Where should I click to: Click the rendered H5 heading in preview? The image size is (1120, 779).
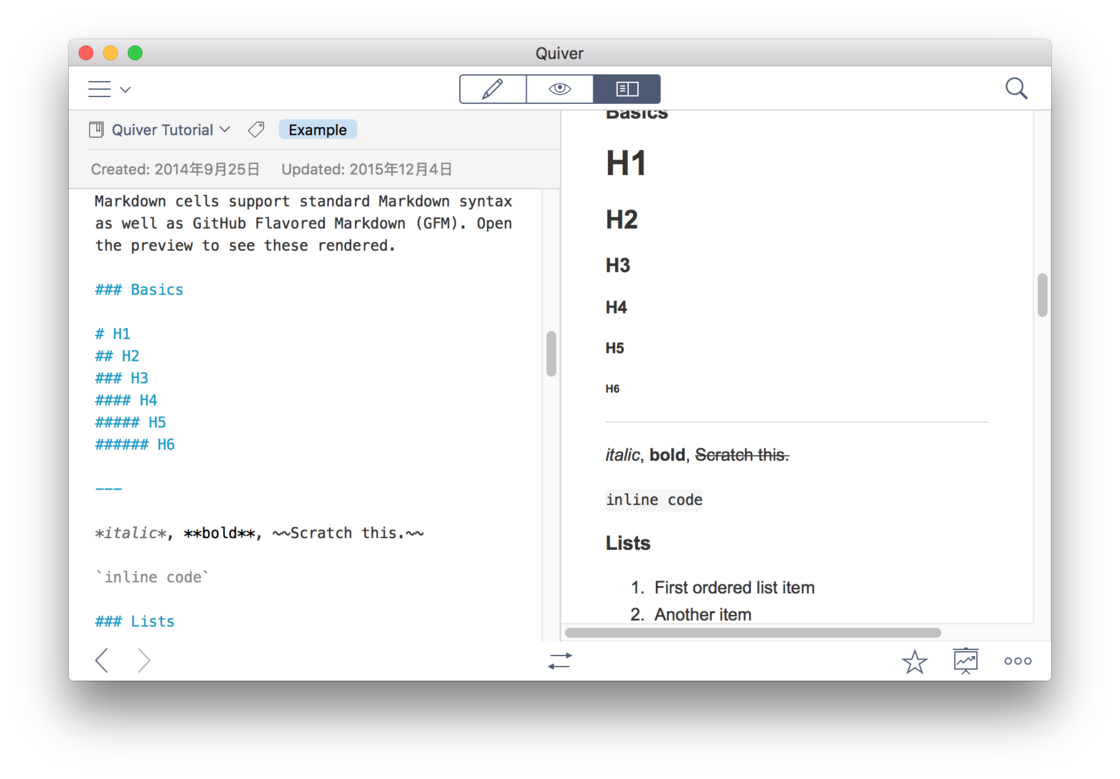(615, 348)
